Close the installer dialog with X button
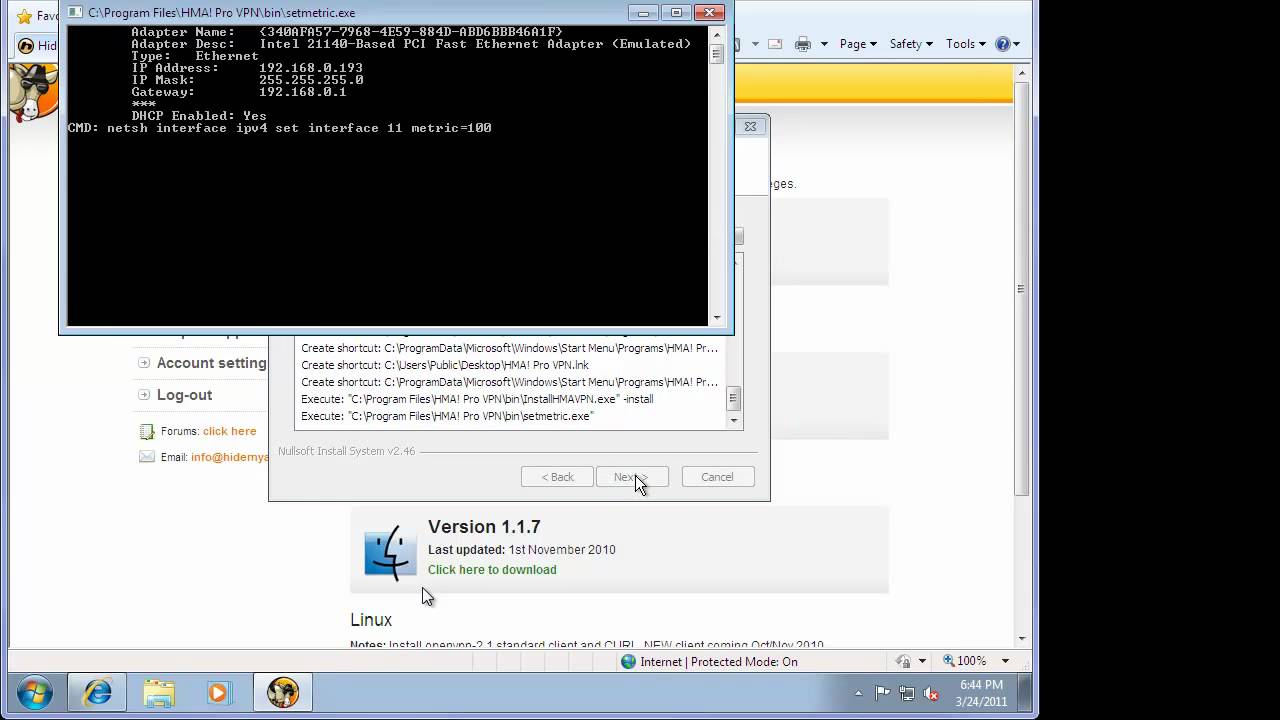The image size is (1280, 720). 752,126
